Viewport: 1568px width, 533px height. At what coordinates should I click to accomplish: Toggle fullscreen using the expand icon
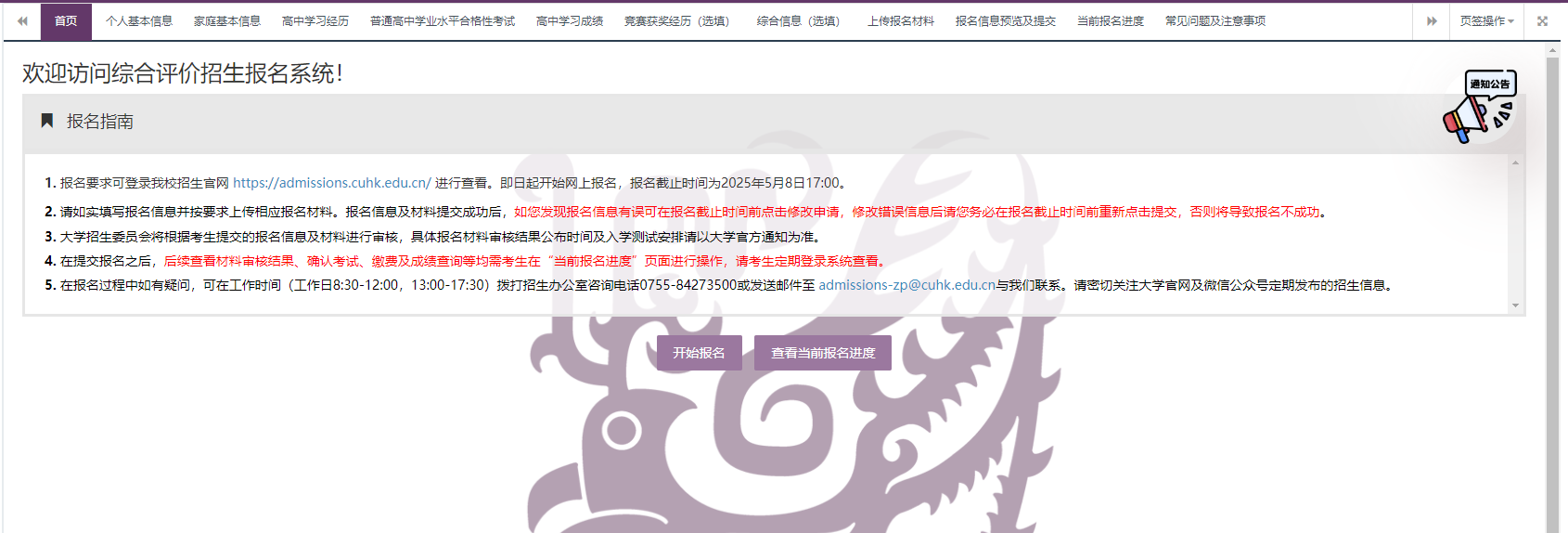[1542, 21]
